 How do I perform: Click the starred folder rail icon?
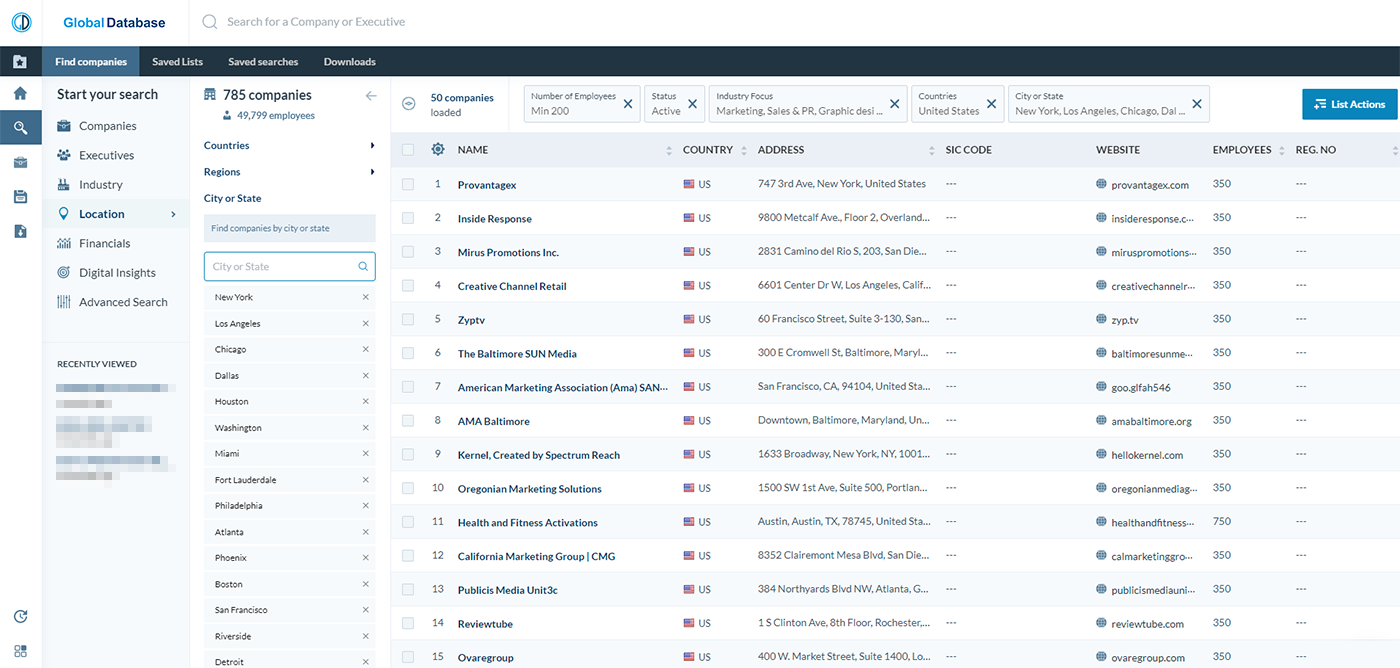pos(20,62)
